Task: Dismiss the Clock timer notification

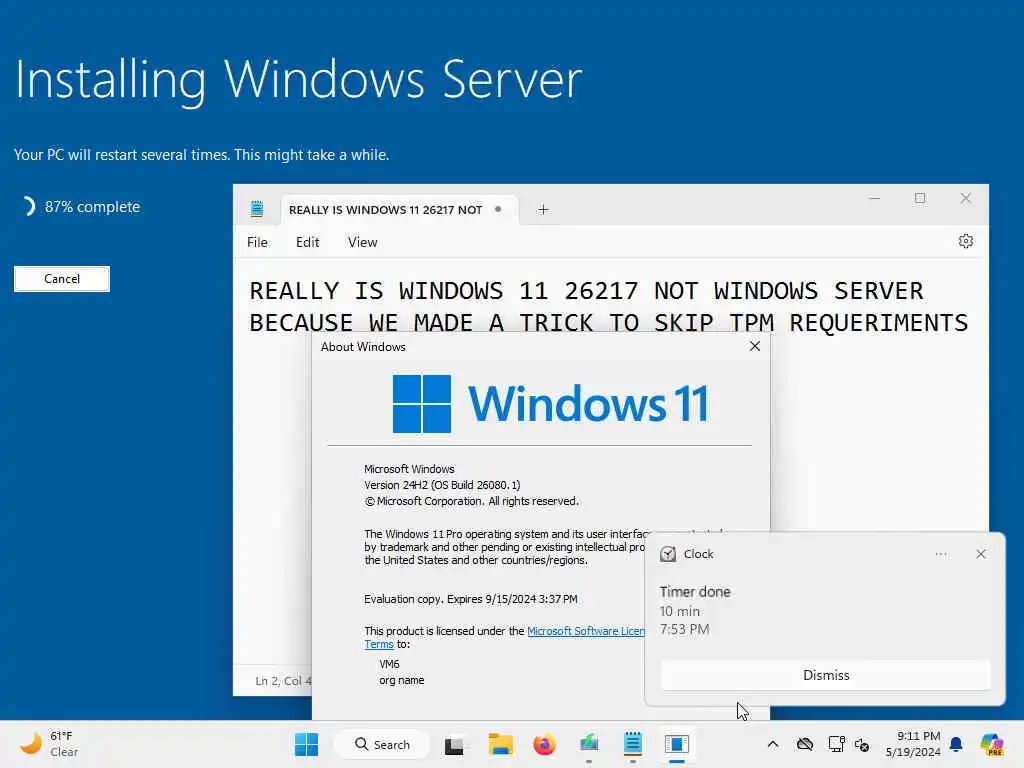Action: pyautogui.click(x=825, y=675)
